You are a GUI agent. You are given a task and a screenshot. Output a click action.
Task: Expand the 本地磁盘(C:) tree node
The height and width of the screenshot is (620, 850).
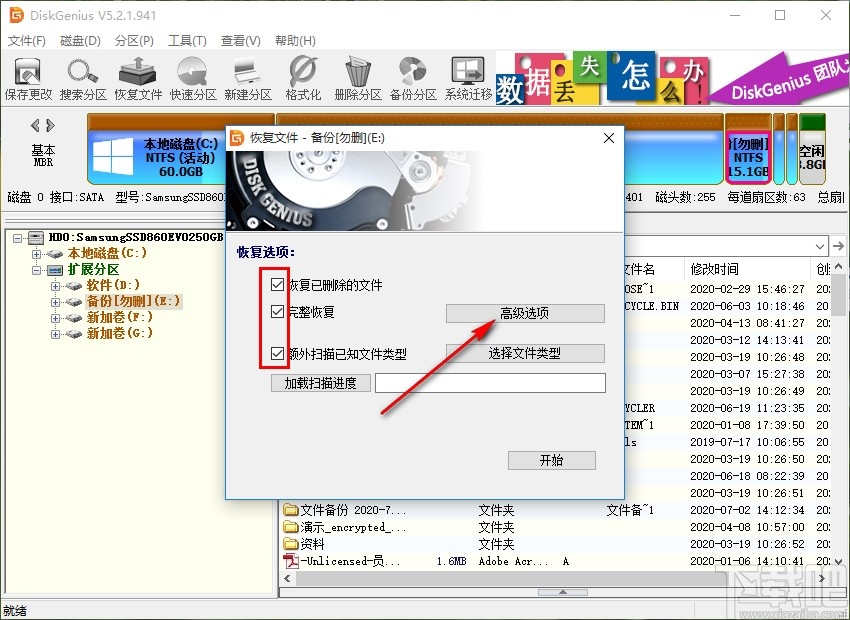tap(36, 254)
